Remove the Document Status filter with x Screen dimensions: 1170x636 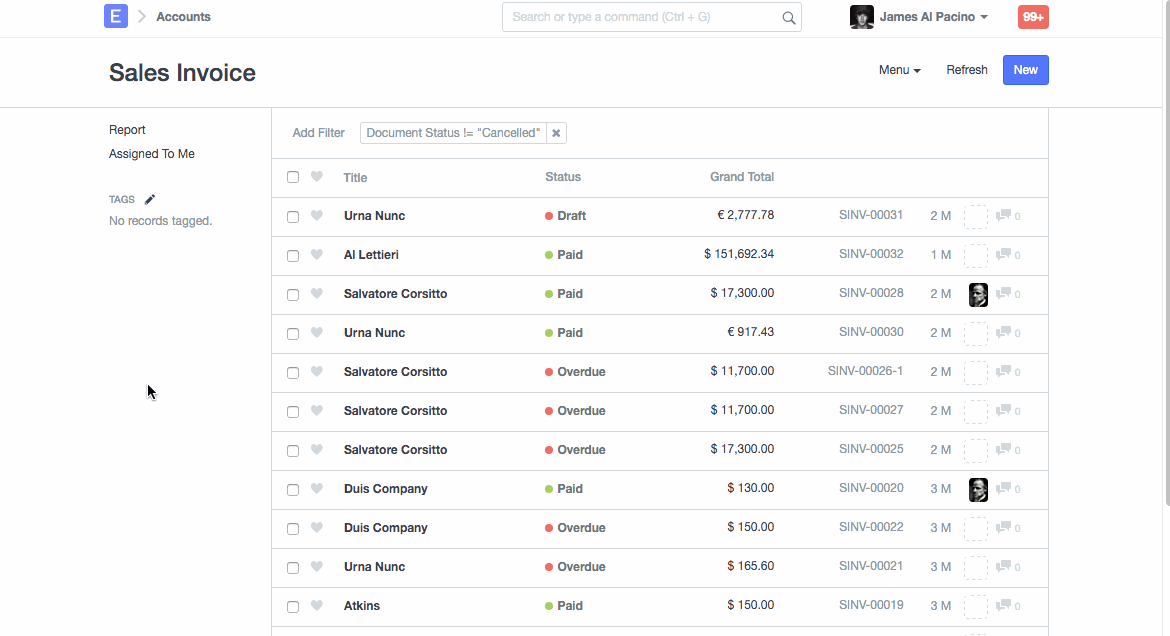coord(556,133)
